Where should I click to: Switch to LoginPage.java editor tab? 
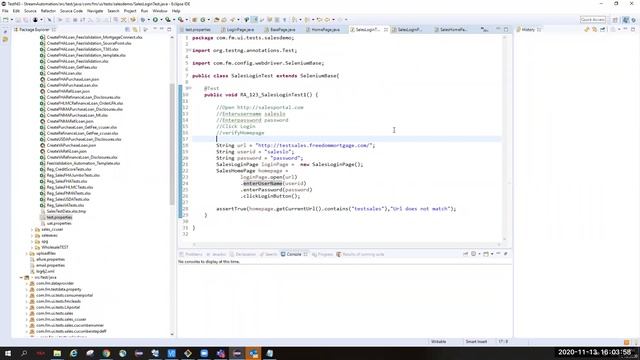pos(239,30)
